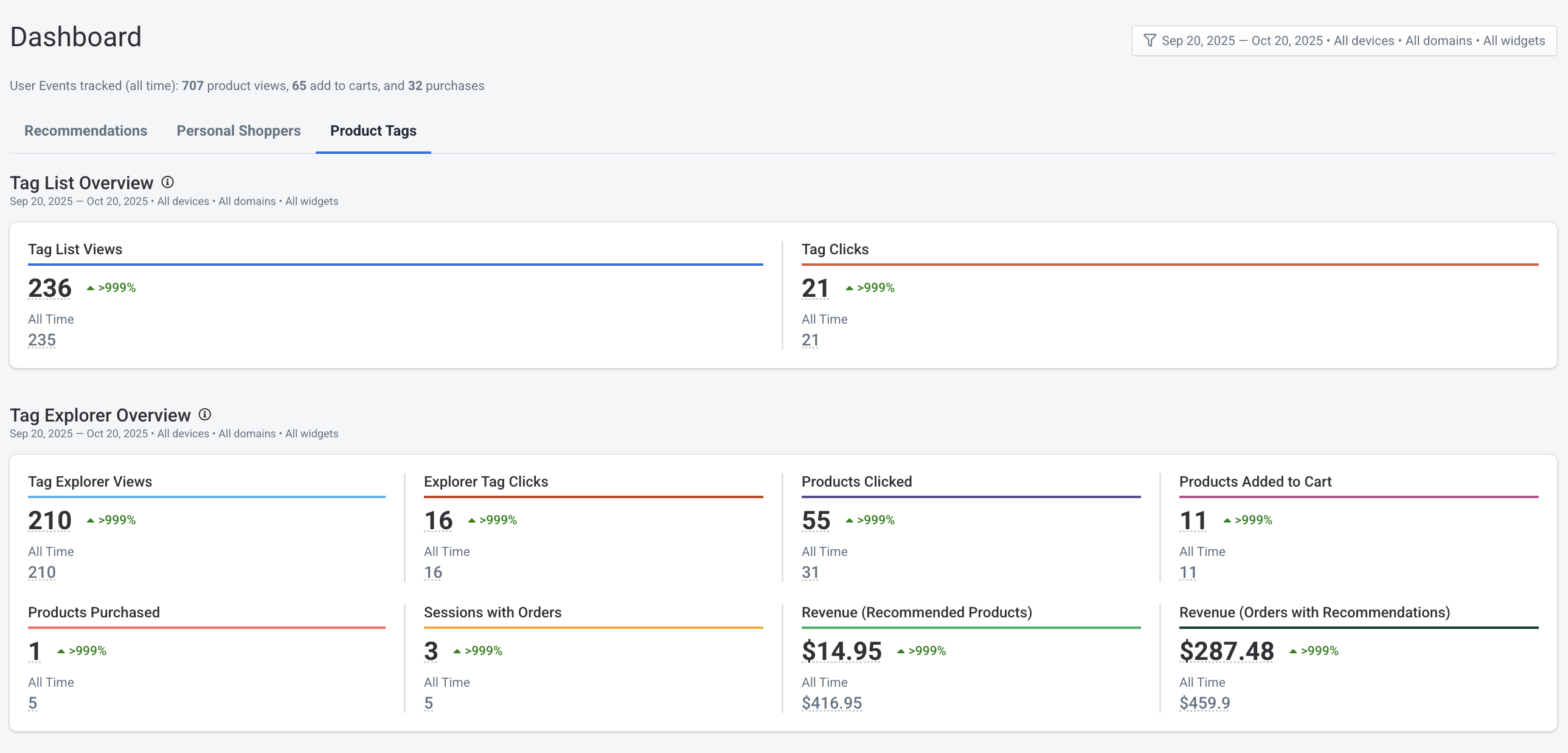This screenshot has width=1568, height=753.
Task: Click the All Time value 210 under Tag Explorer Views
Action: (41, 572)
